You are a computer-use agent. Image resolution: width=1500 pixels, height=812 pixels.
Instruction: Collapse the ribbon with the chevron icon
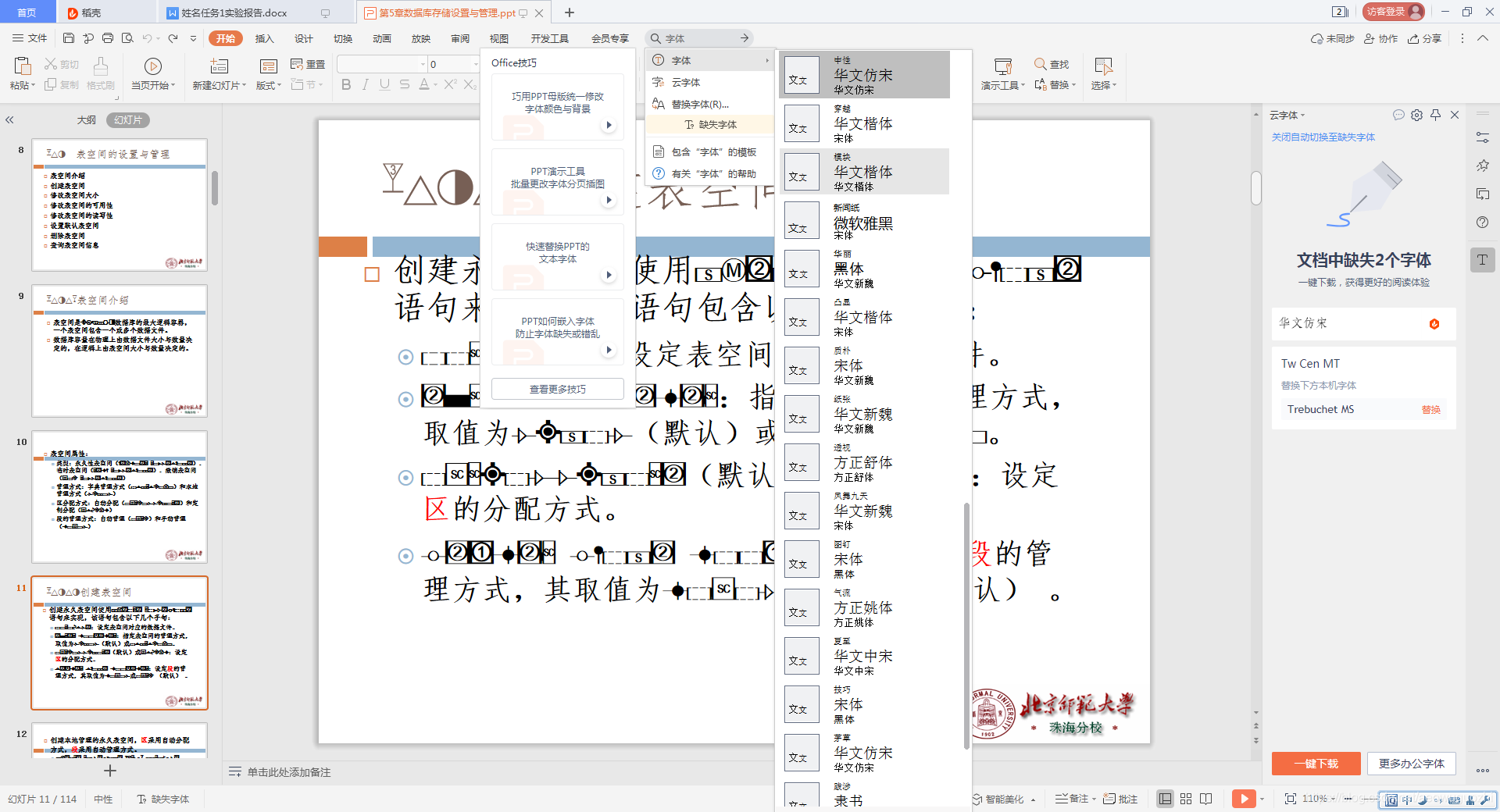[x=1483, y=38]
